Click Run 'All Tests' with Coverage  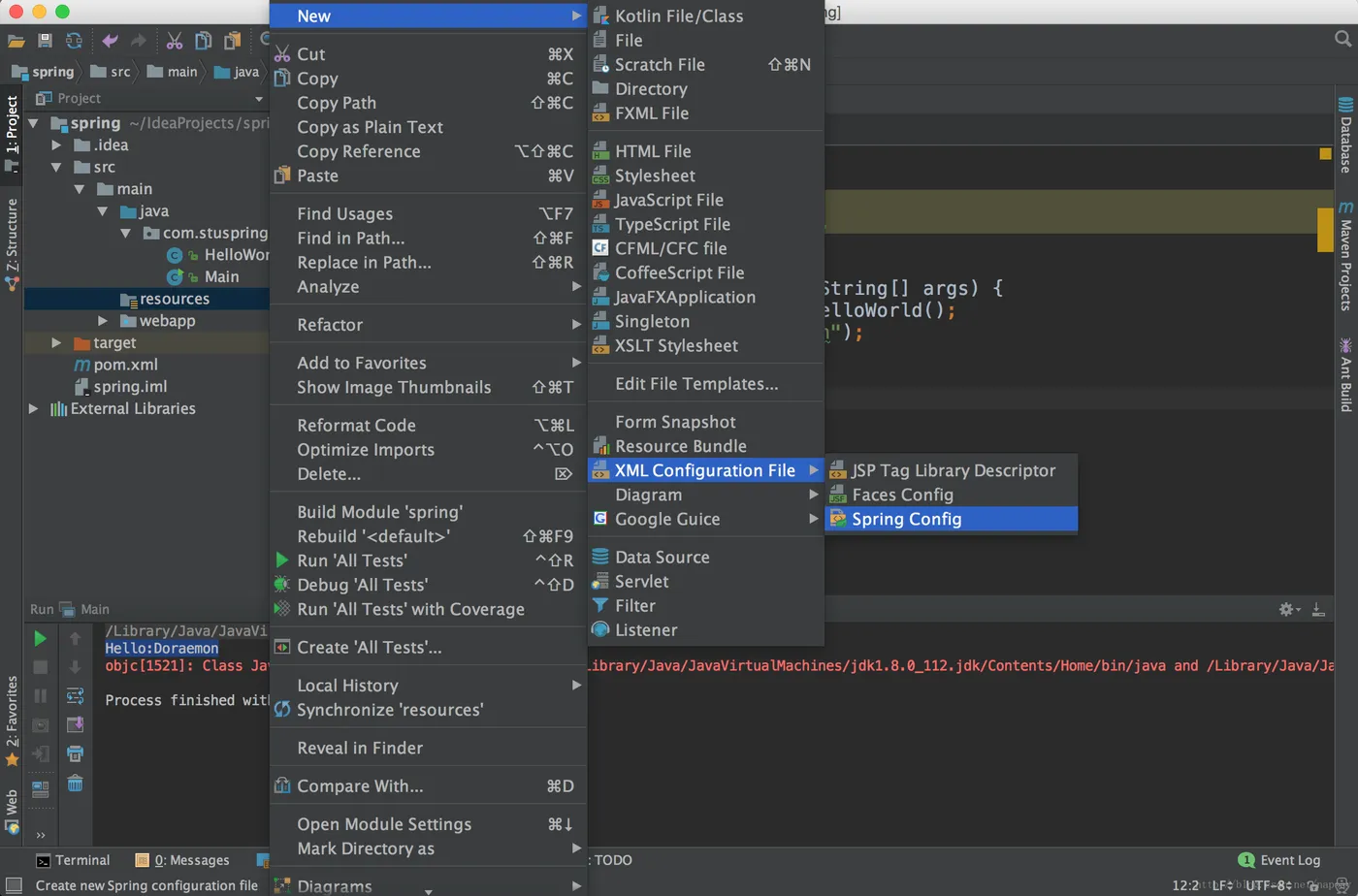[429, 609]
